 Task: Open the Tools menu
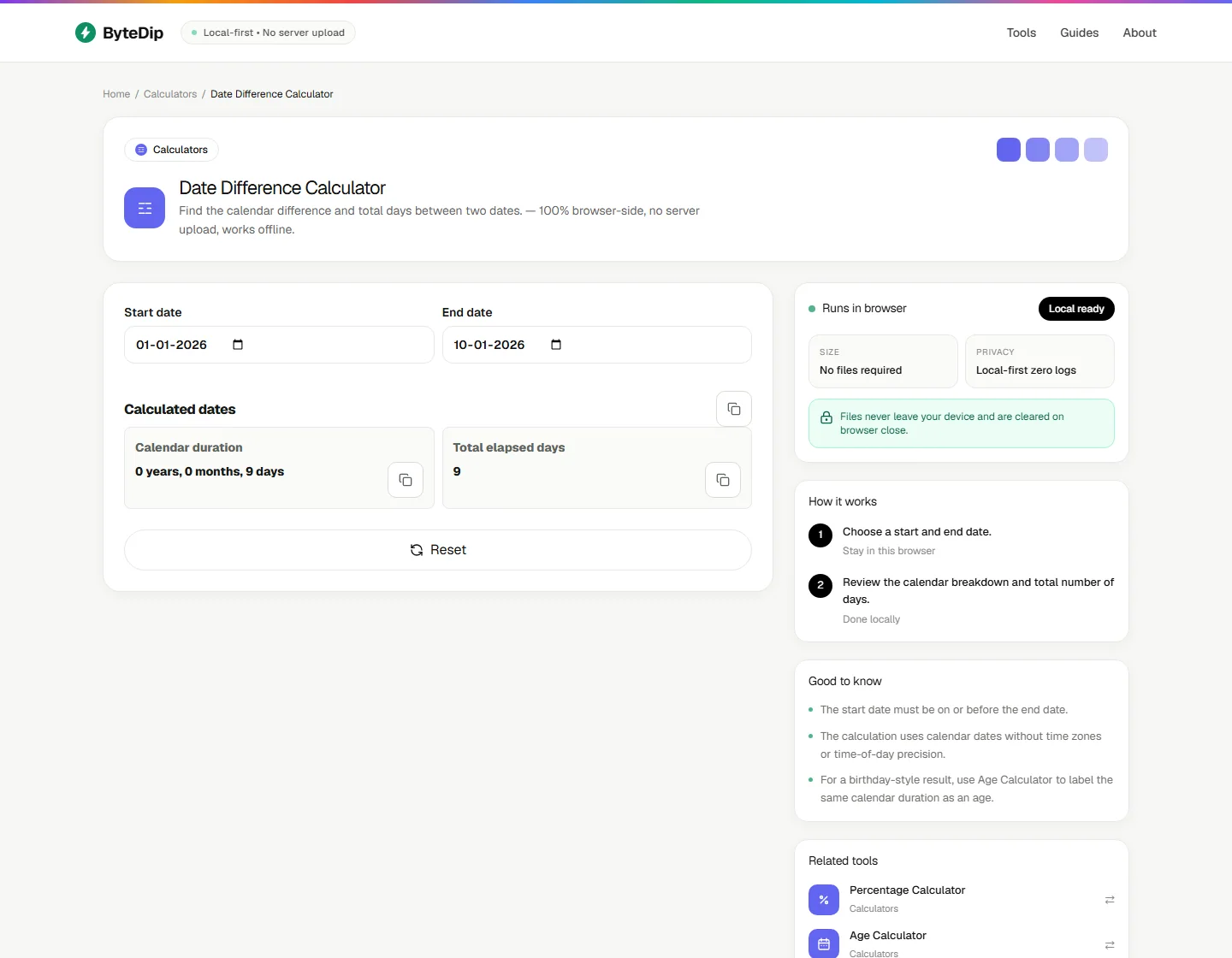1022,33
